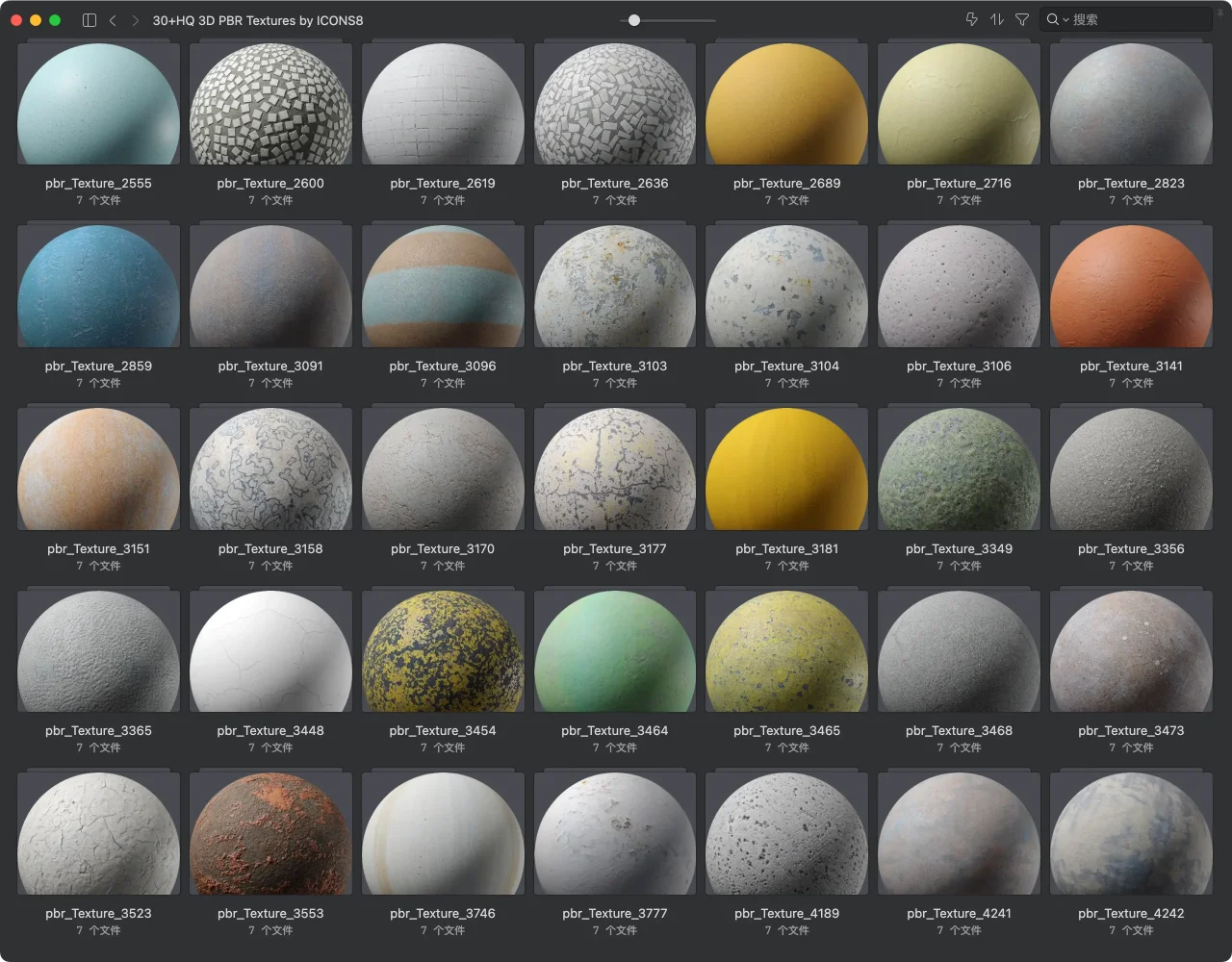Toggle the sidebar panel icon
The height and width of the screenshot is (962, 1232).
click(90, 20)
